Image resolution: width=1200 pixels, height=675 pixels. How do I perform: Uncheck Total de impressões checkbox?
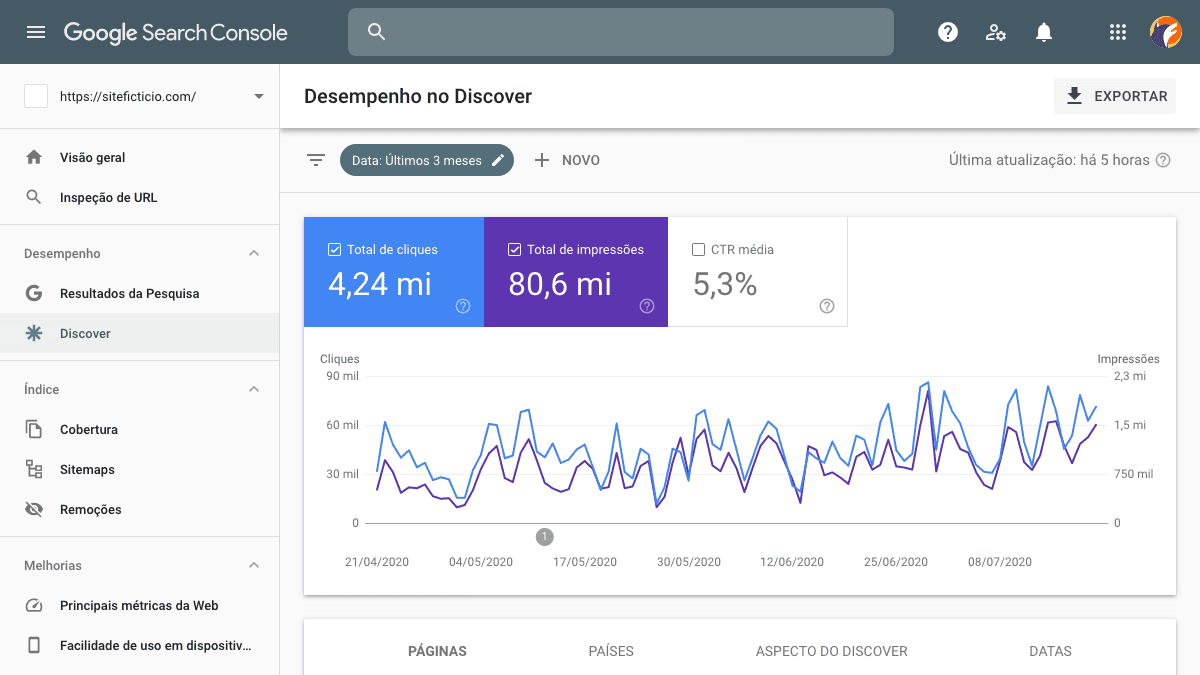pos(515,250)
